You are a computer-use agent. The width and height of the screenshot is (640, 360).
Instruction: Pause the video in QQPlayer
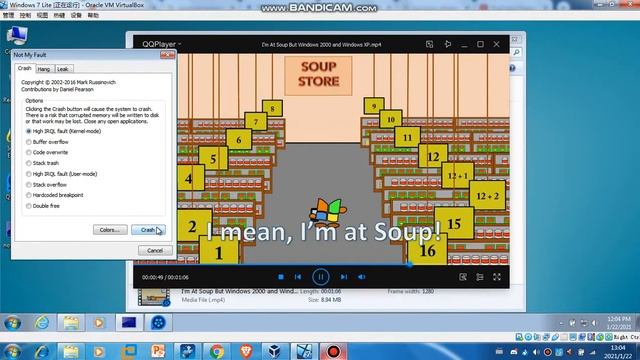click(x=320, y=277)
